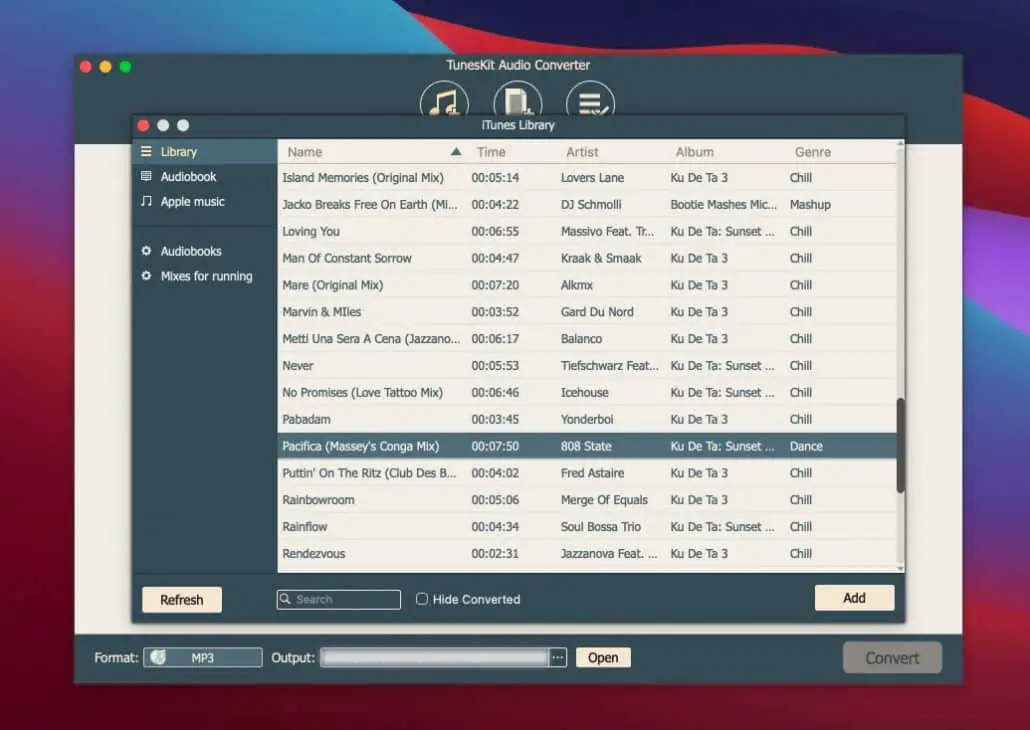
Task: Open the converted list icon
Action: tap(591, 101)
